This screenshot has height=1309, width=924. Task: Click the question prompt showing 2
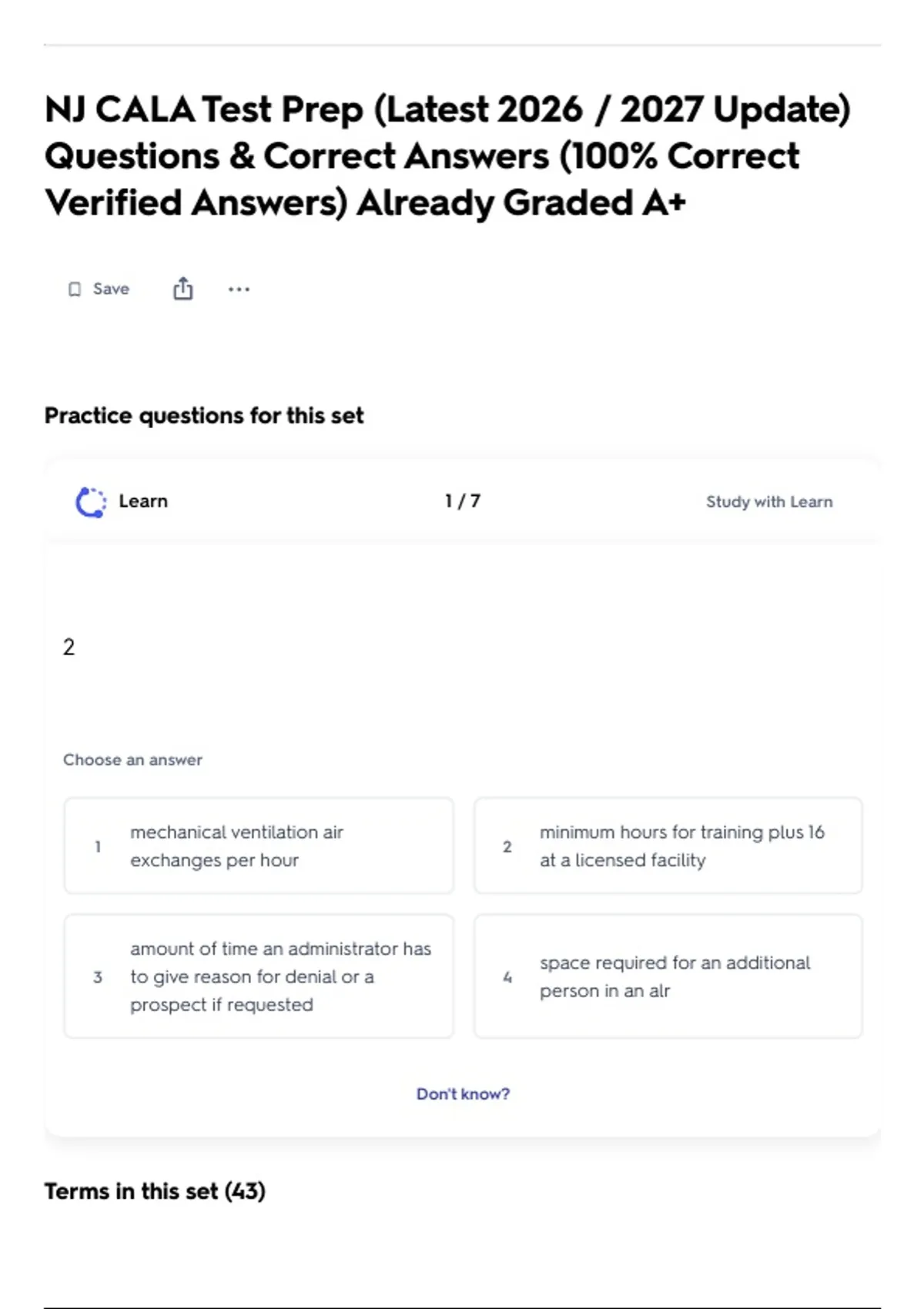[69, 647]
